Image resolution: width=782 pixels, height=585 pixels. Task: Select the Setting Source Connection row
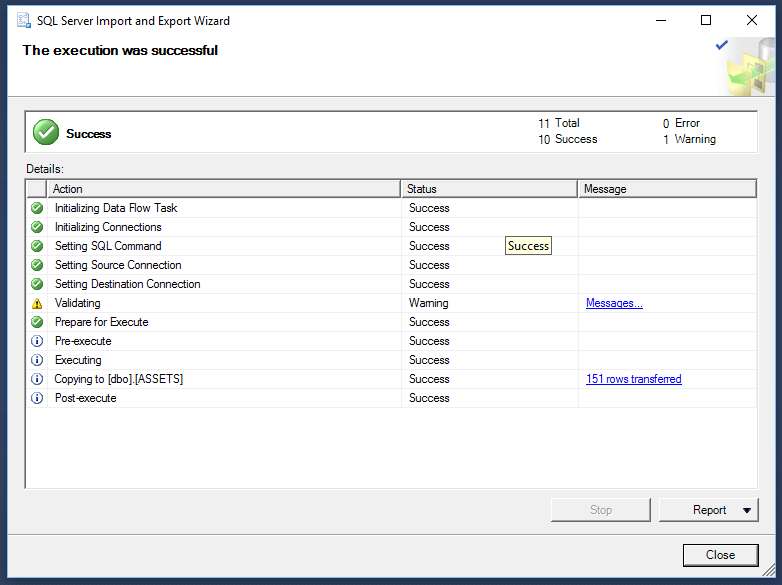pyautogui.click(x=391, y=265)
